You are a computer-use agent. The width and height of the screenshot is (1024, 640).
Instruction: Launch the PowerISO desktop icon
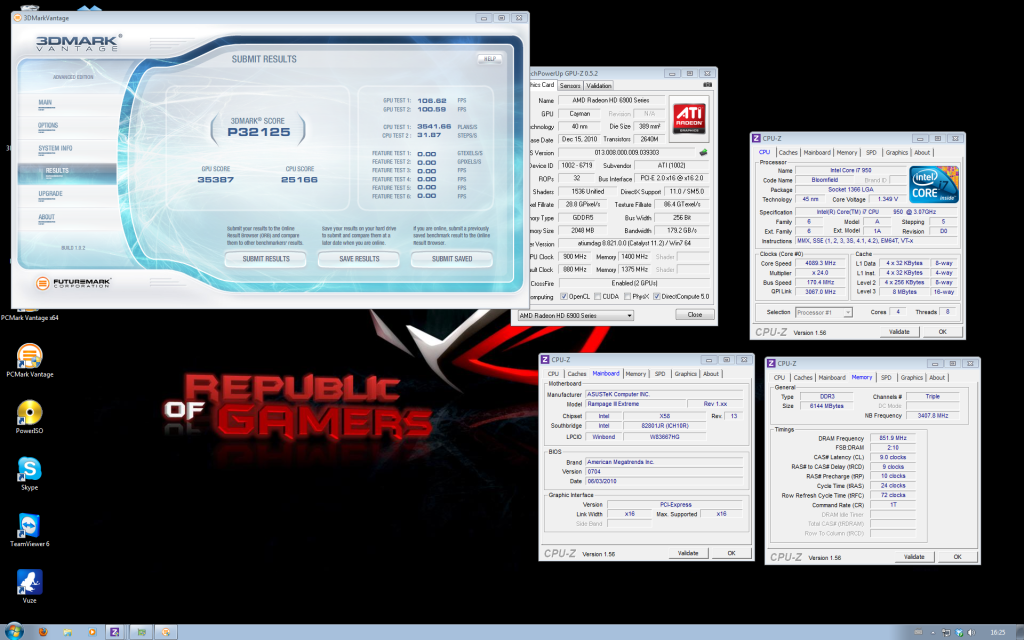pyautogui.click(x=29, y=416)
